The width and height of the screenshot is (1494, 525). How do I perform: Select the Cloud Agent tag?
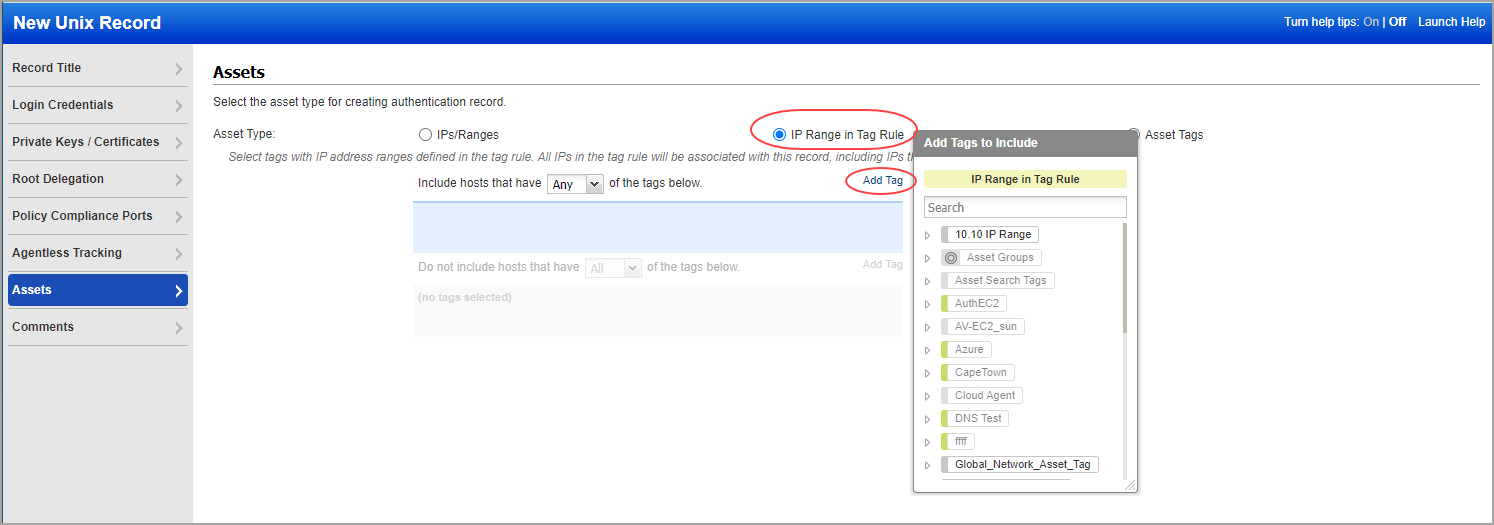point(982,395)
